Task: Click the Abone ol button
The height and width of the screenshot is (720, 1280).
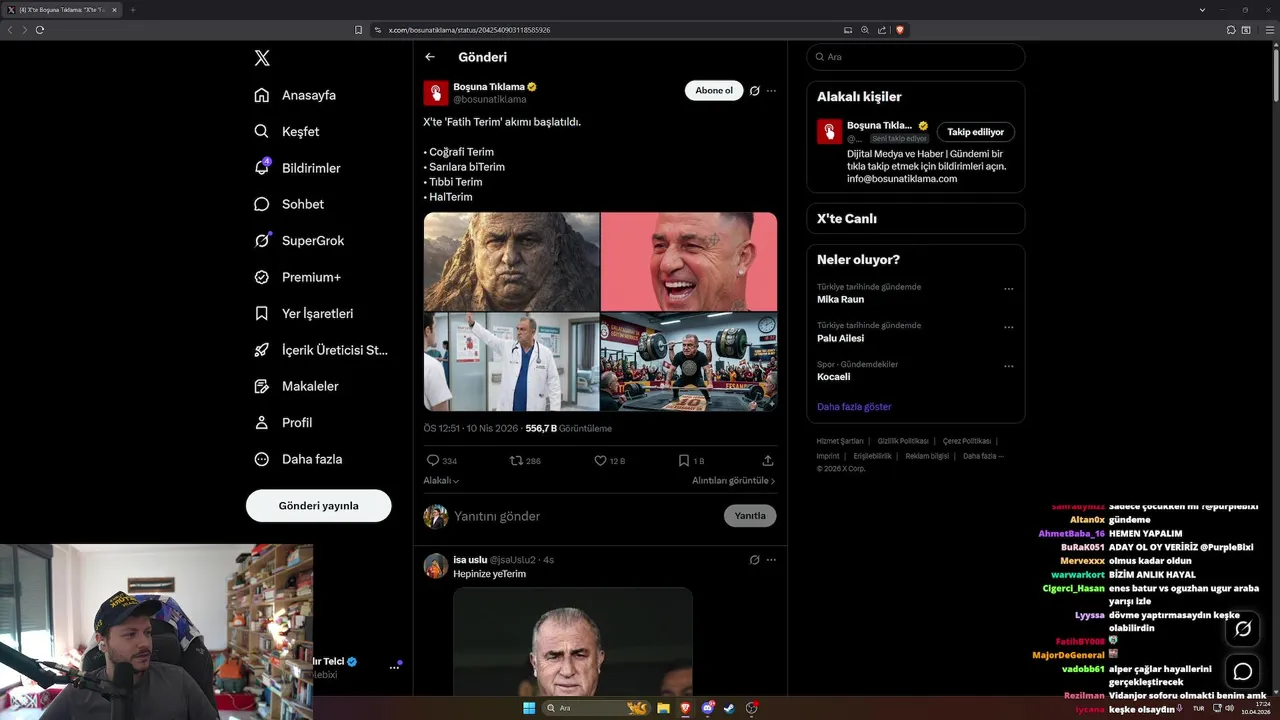Action: 714,90
